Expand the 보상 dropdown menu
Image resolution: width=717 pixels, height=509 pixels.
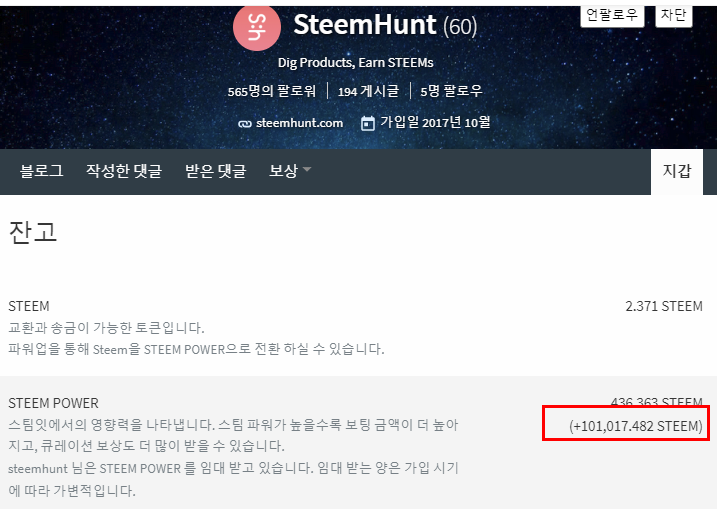click(290, 171)
